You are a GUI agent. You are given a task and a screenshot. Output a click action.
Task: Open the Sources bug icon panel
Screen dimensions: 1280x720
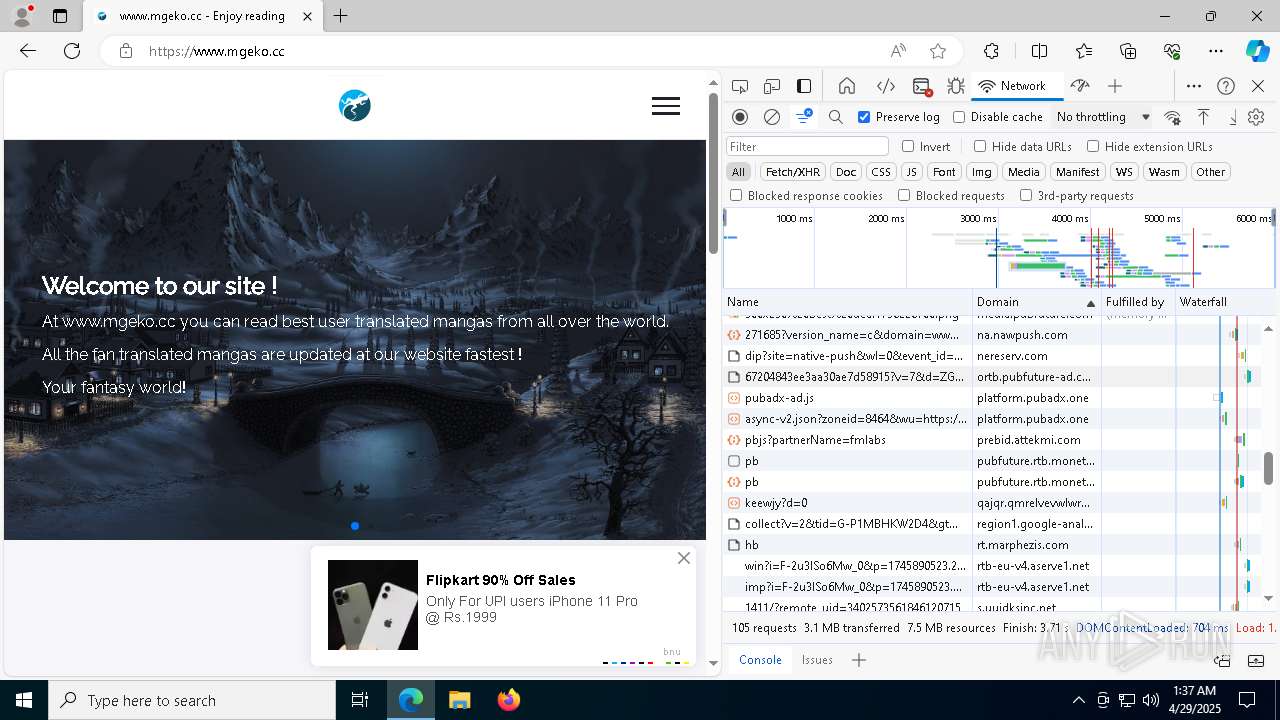pyautogui.click(x=956, y=86)
